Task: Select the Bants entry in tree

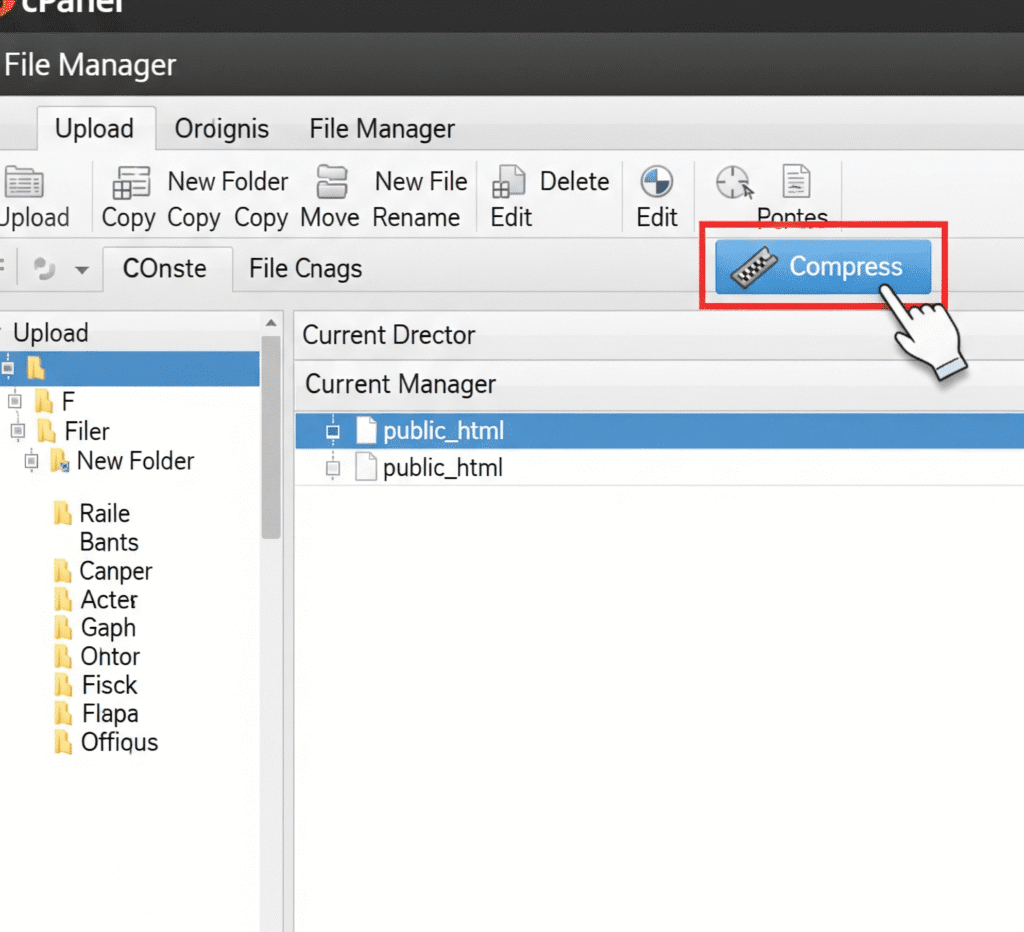Action: pos(109,542)
